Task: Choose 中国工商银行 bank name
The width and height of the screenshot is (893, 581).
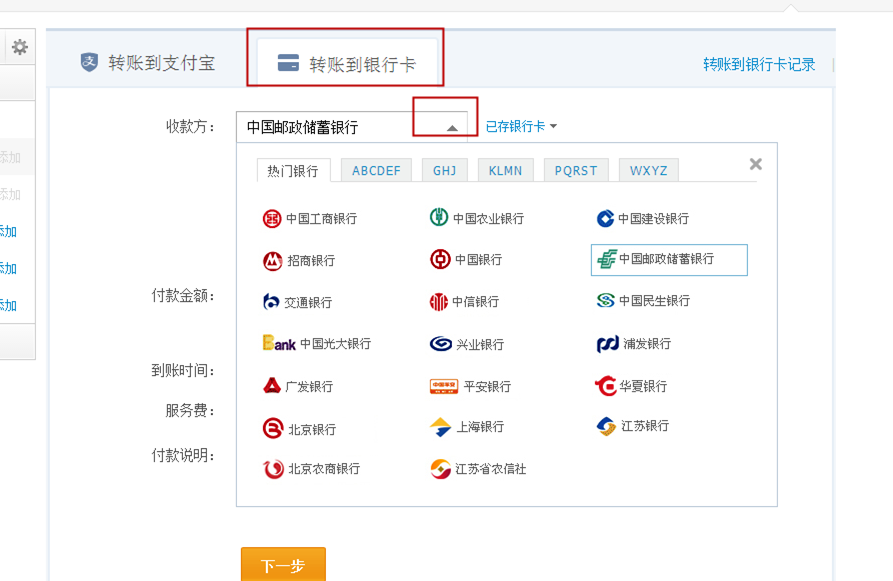Action: coord(321,219)
